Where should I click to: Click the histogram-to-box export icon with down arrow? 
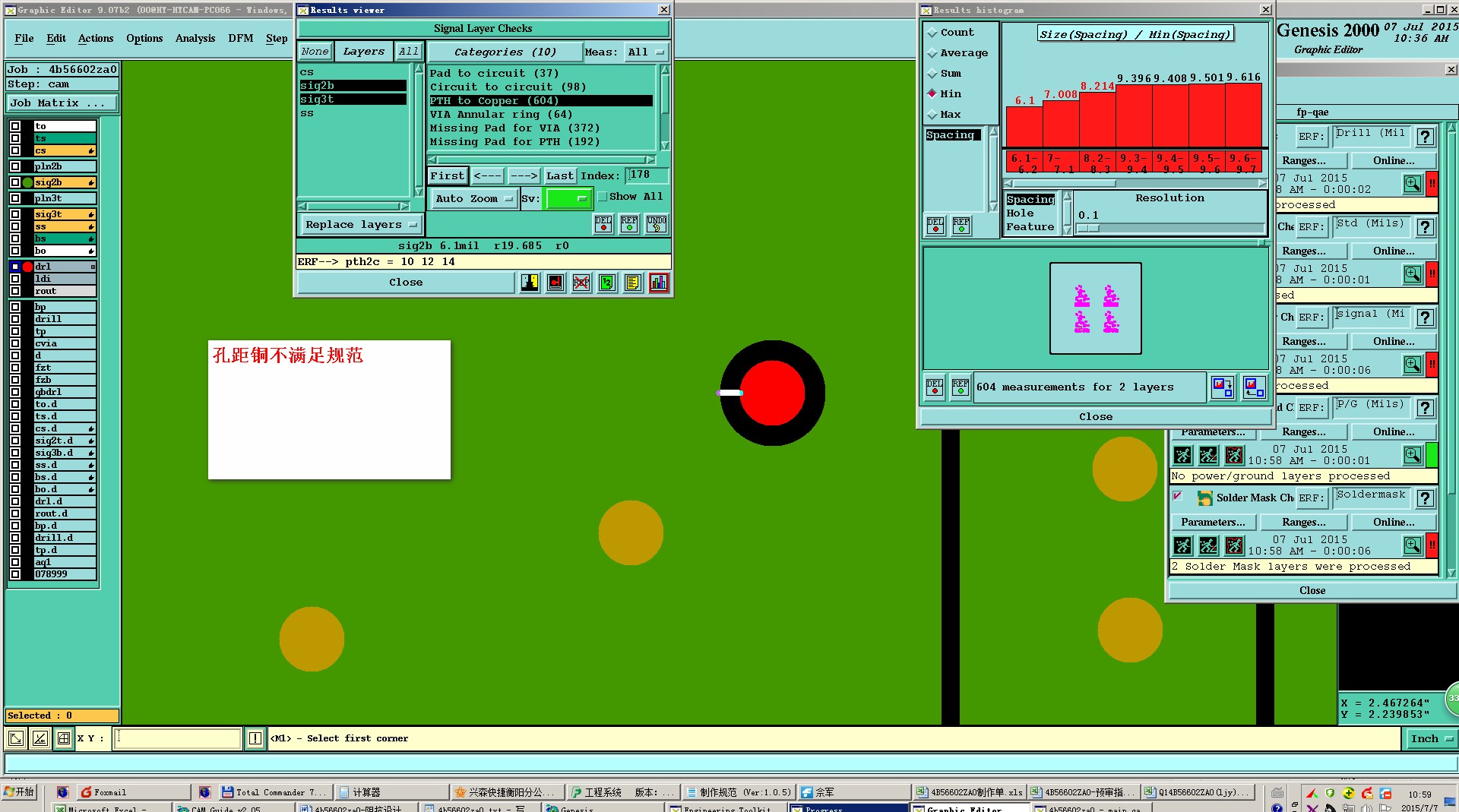1223,387
